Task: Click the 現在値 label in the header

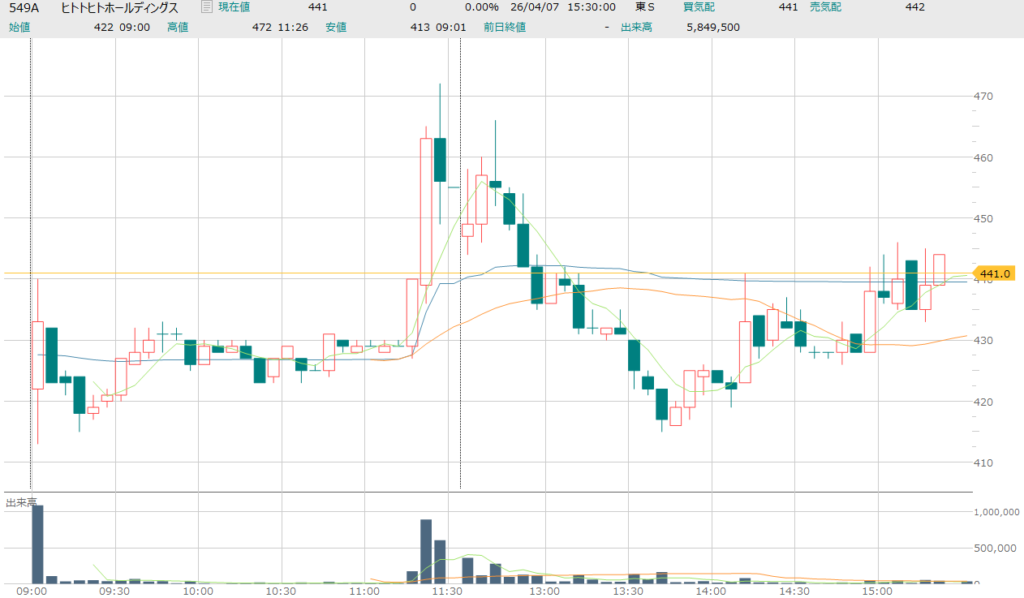Action: point(235,7)
